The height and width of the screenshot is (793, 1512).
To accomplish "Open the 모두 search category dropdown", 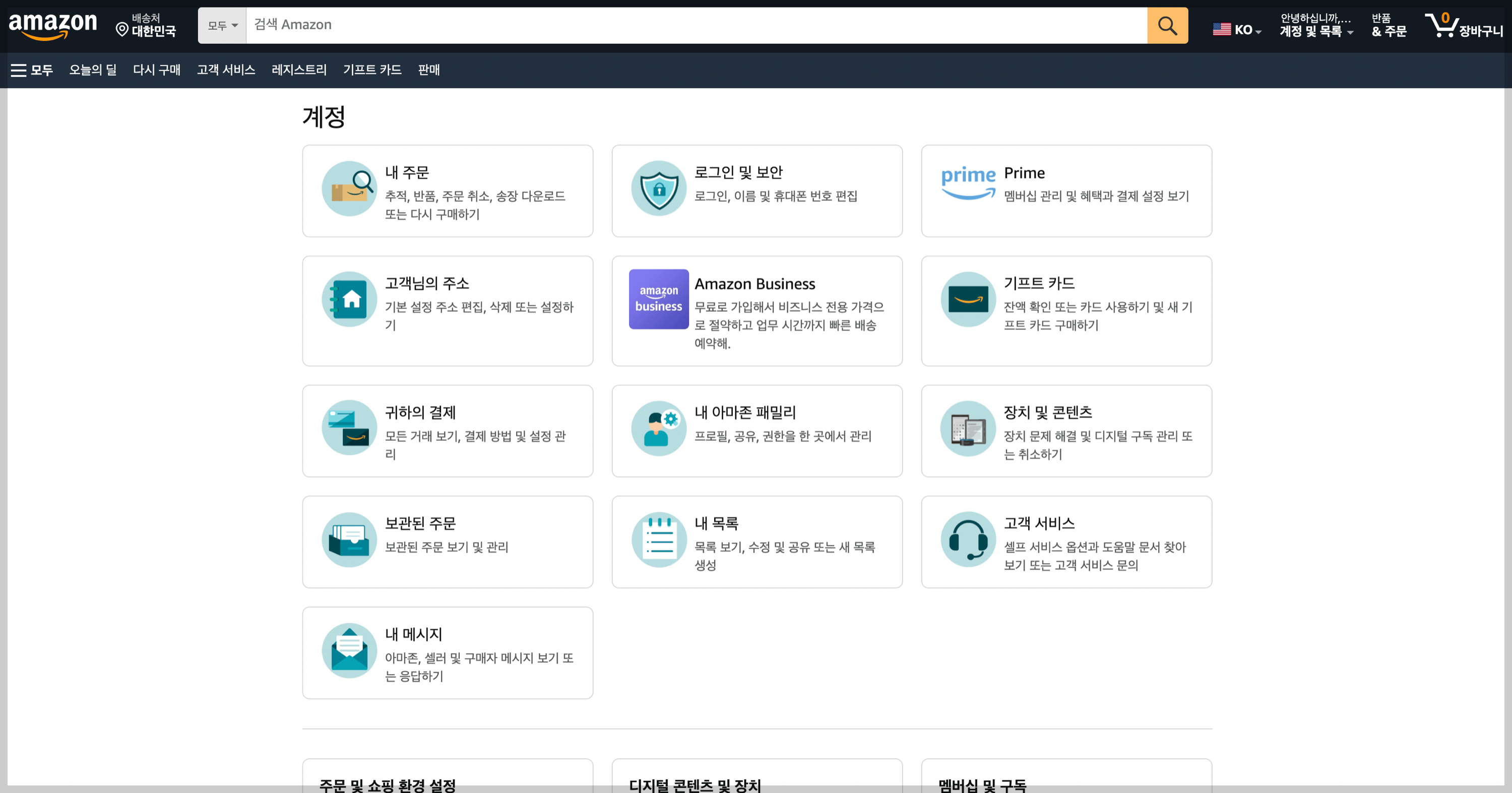I will (222, 26).
